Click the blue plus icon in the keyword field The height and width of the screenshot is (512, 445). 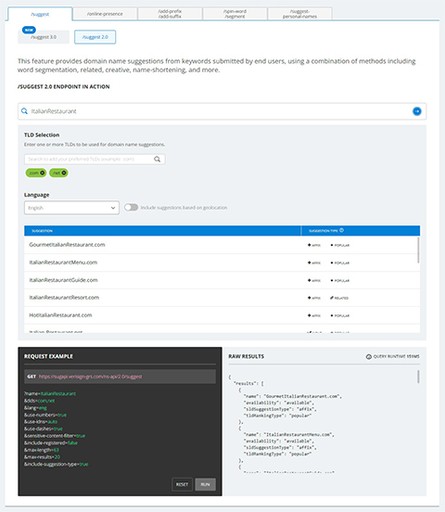point(417,111)
